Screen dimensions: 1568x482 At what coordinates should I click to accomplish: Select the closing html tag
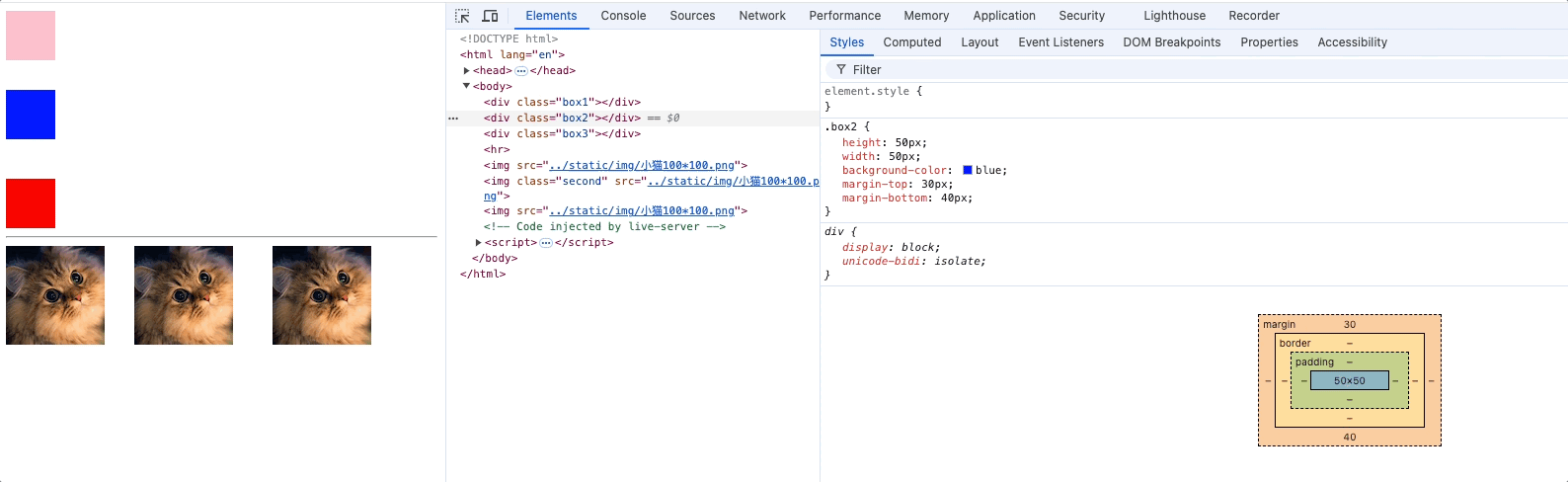(x=483, y=275)
